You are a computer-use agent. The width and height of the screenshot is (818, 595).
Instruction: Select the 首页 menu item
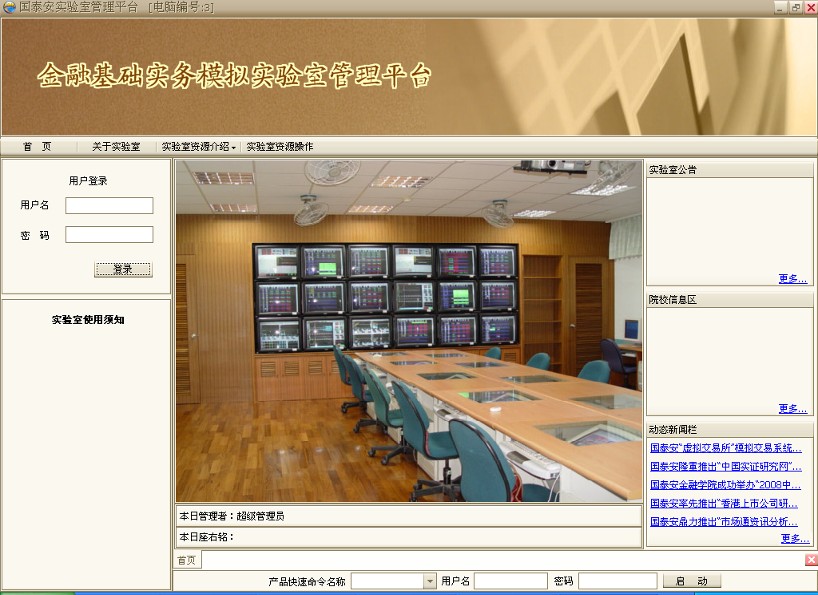[x=36, y=145]
